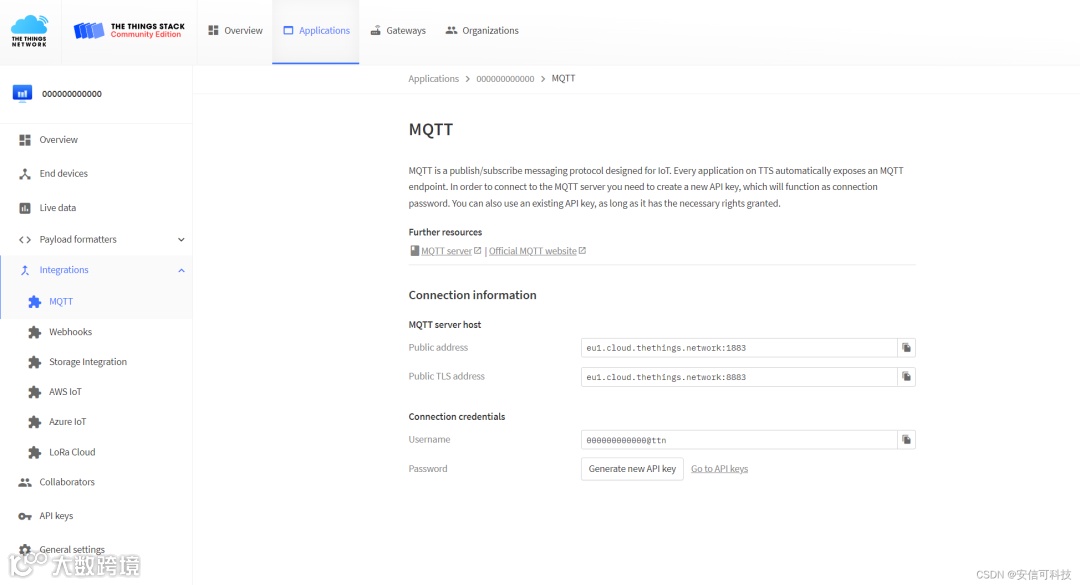Select the Applications top navigation tab
This screenshot has height=585, width=1080.
(x=316, y=30)
